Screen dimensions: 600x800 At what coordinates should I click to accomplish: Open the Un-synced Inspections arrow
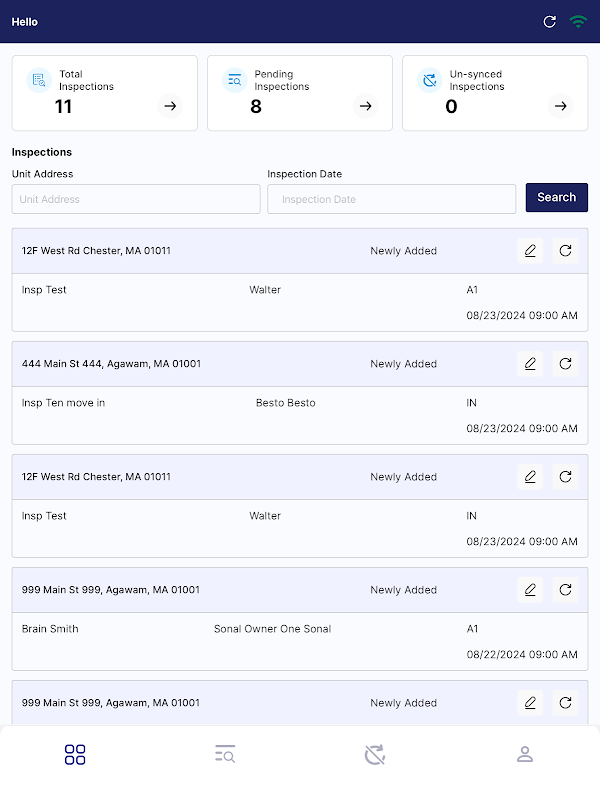coord(561,106)
